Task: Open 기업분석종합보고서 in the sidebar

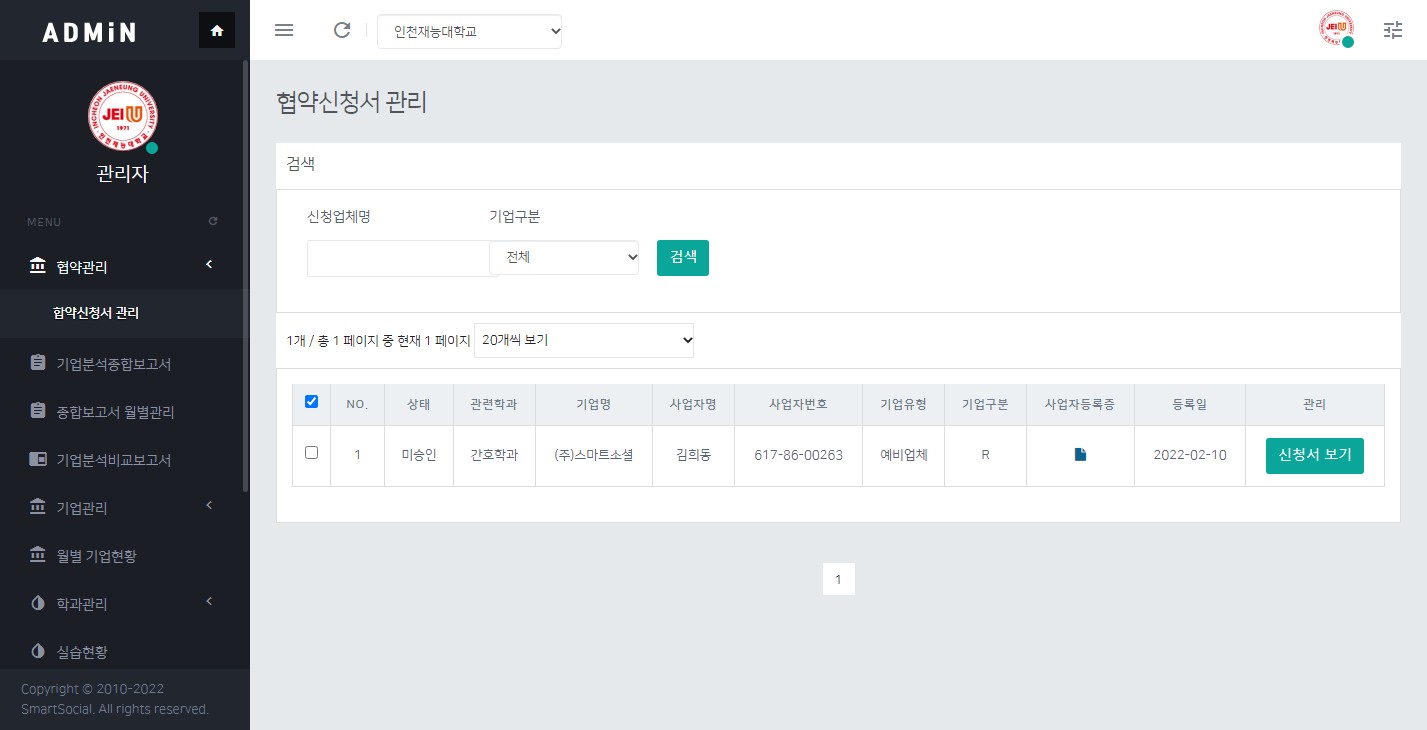Action: [113, 364]
